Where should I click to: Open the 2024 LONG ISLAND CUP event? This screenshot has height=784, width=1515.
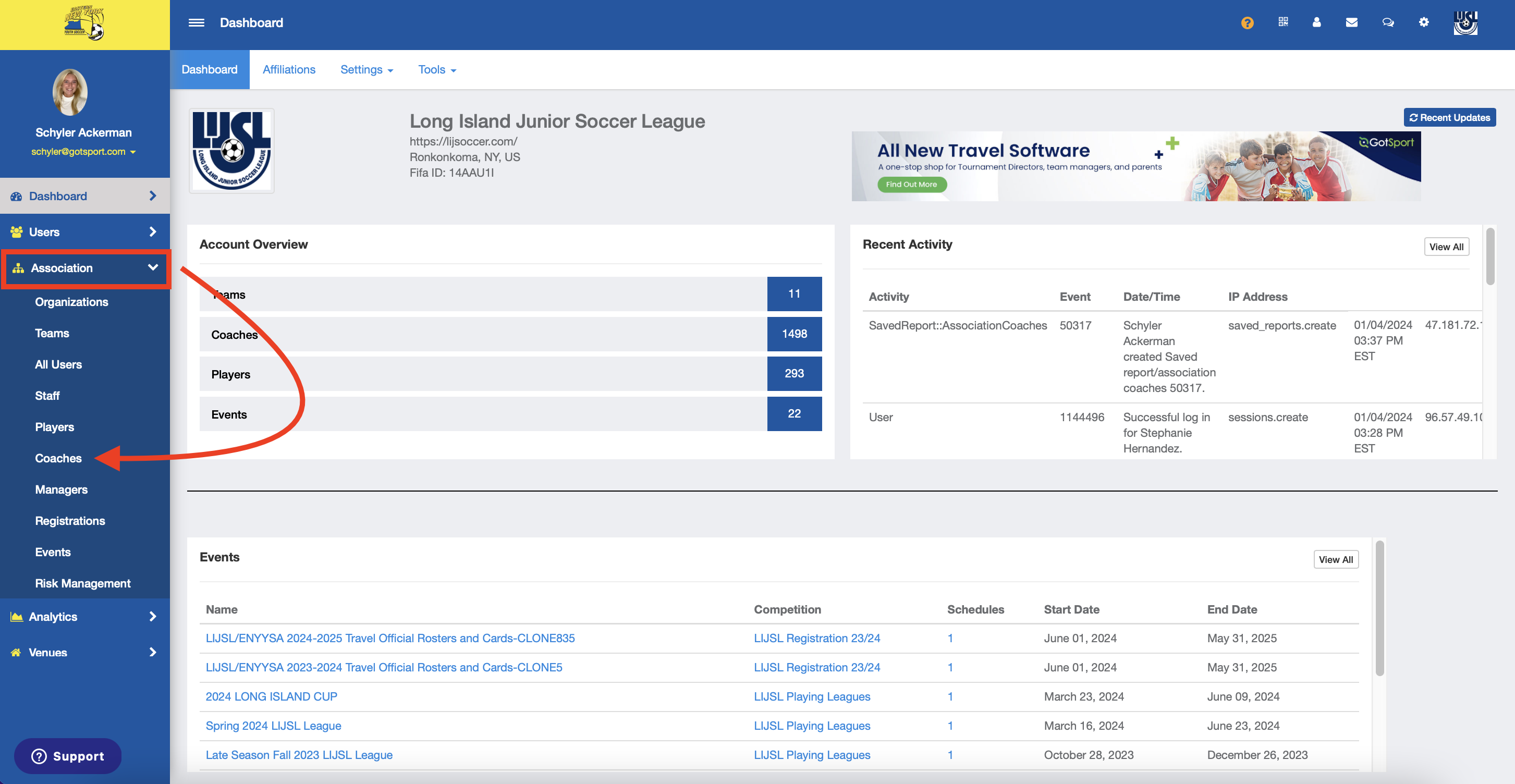click(271, 696)
